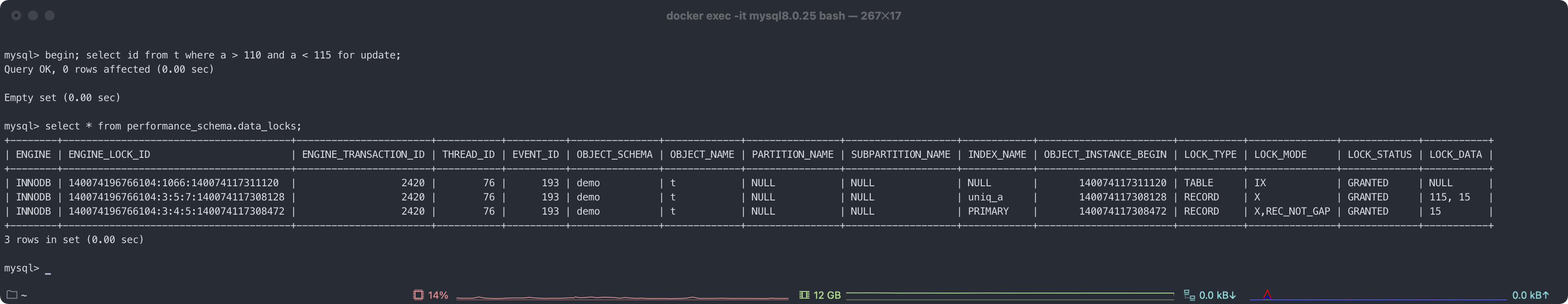Click the CPU 14% reading

point(438,295)
